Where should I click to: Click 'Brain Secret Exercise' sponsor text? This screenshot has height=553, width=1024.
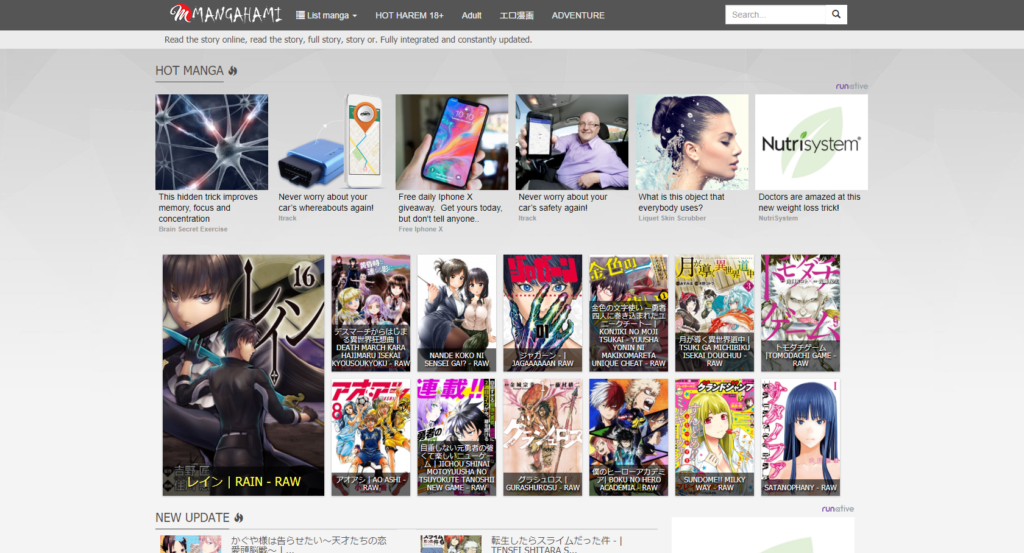coord(193,229)
